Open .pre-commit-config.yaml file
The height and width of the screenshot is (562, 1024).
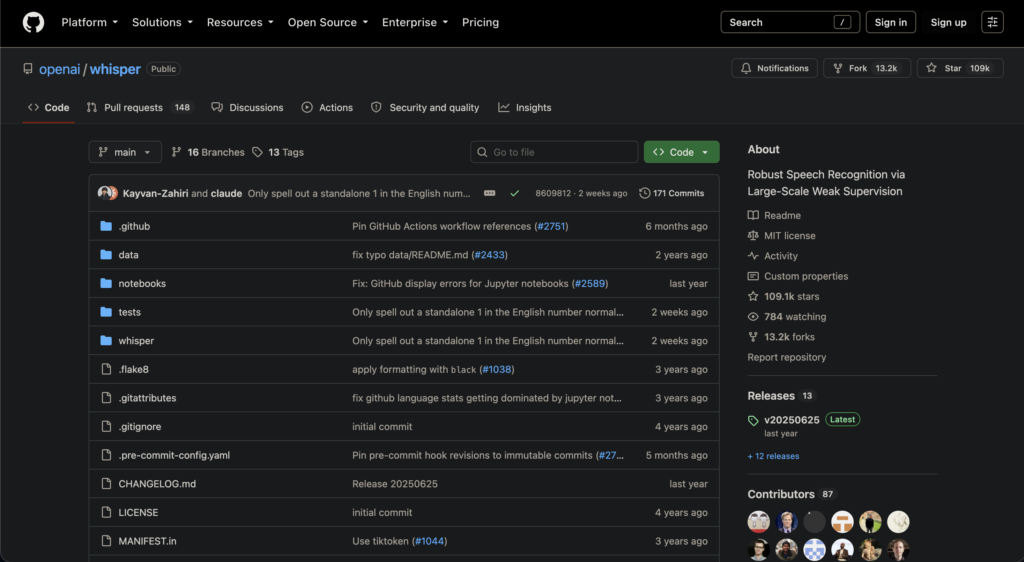point(174,455)
